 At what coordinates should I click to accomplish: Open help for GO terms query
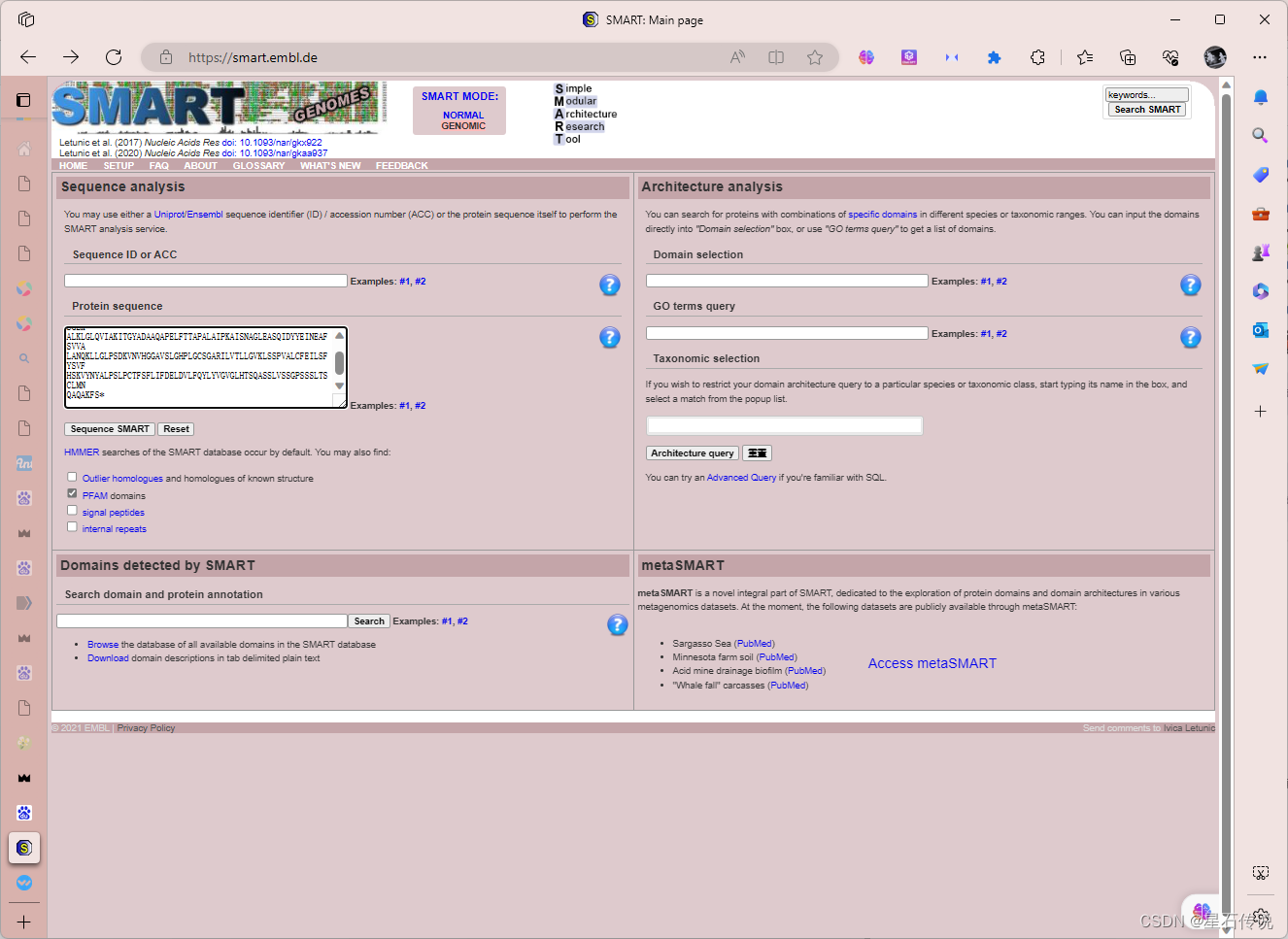click(1190, 337)
